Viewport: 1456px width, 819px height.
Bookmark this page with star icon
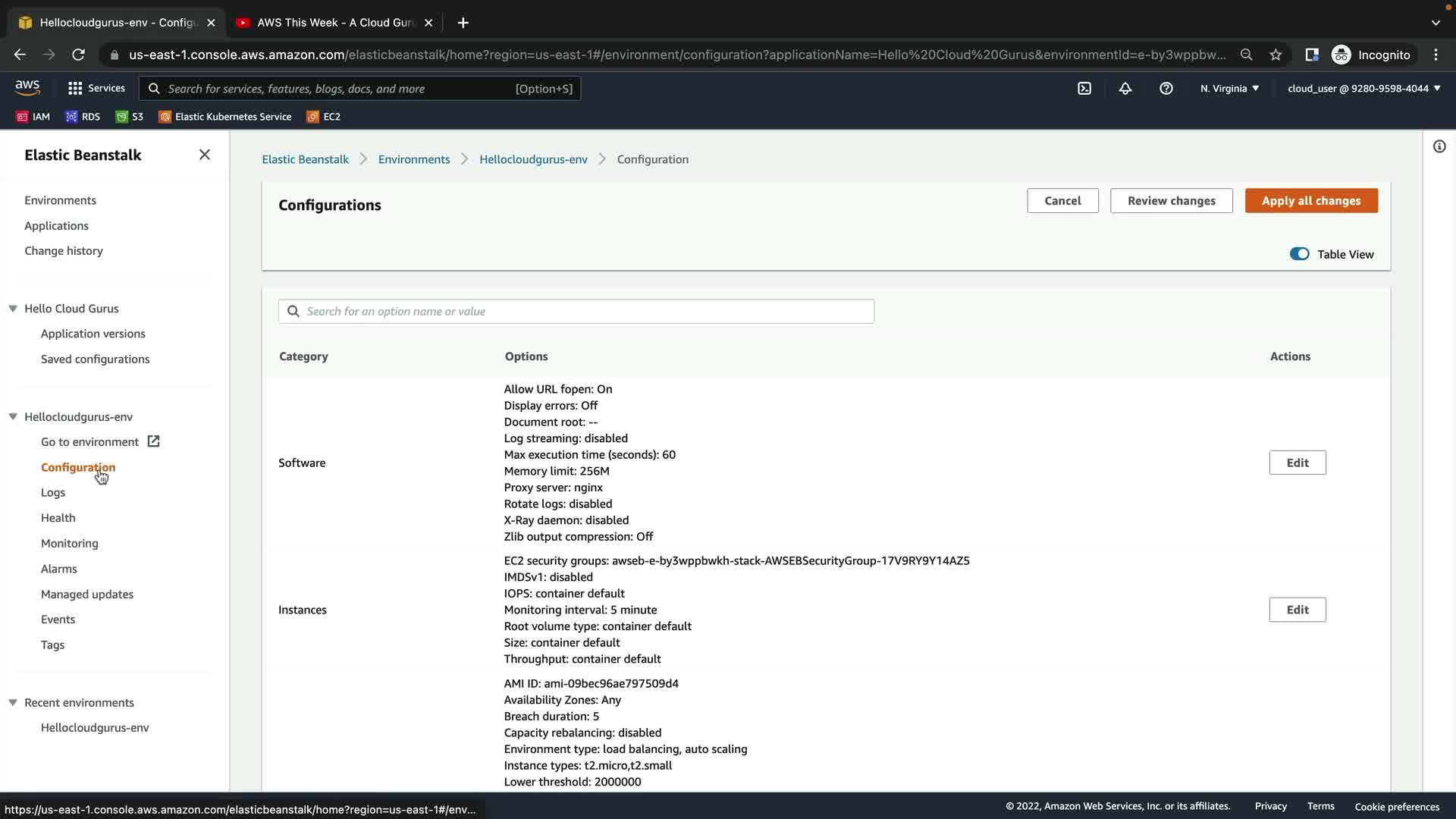1276,55
